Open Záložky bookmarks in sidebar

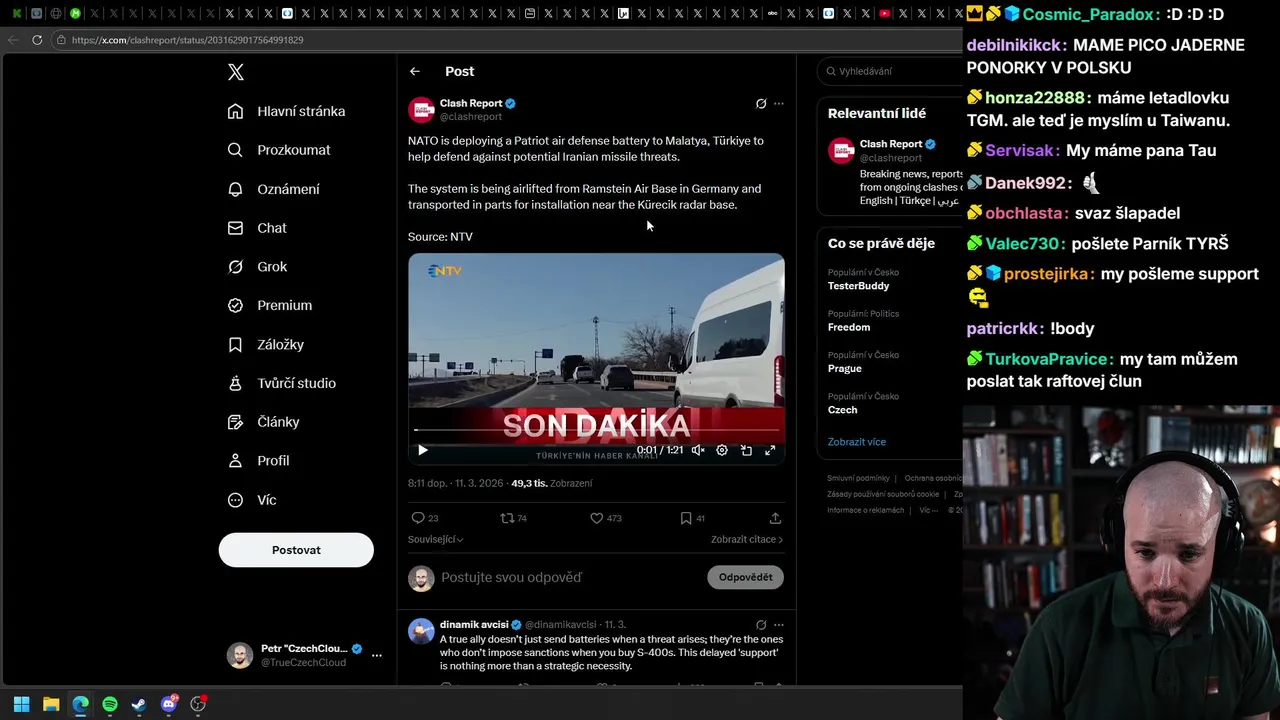coord(266,344)
